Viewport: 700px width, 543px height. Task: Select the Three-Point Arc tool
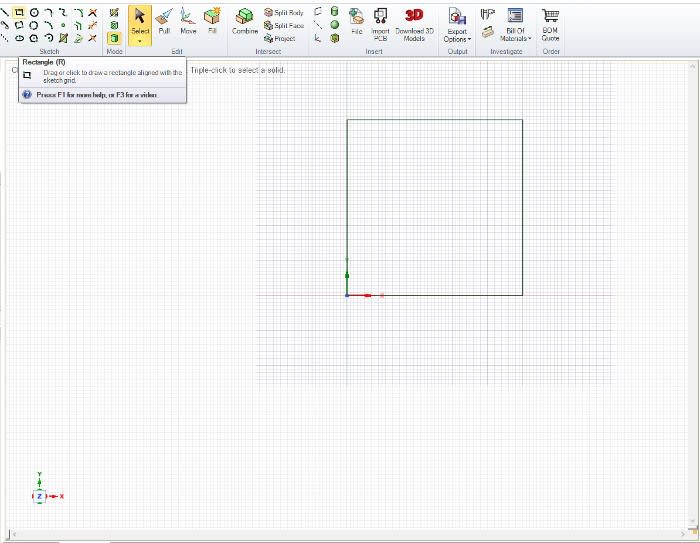49,25
